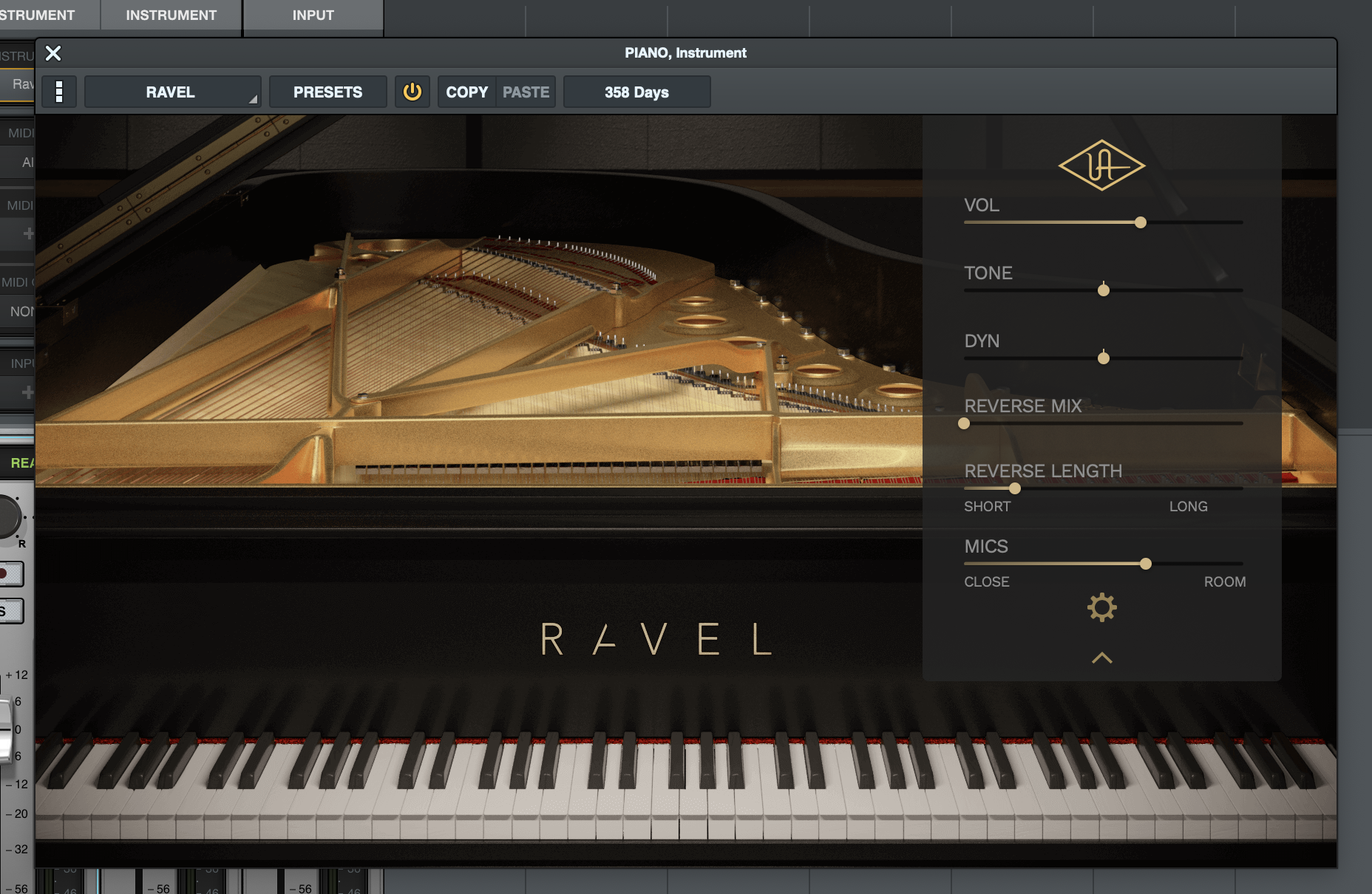Open the PRESETS browser
This screenshot has height=894, width=1372.
point(327,92)
